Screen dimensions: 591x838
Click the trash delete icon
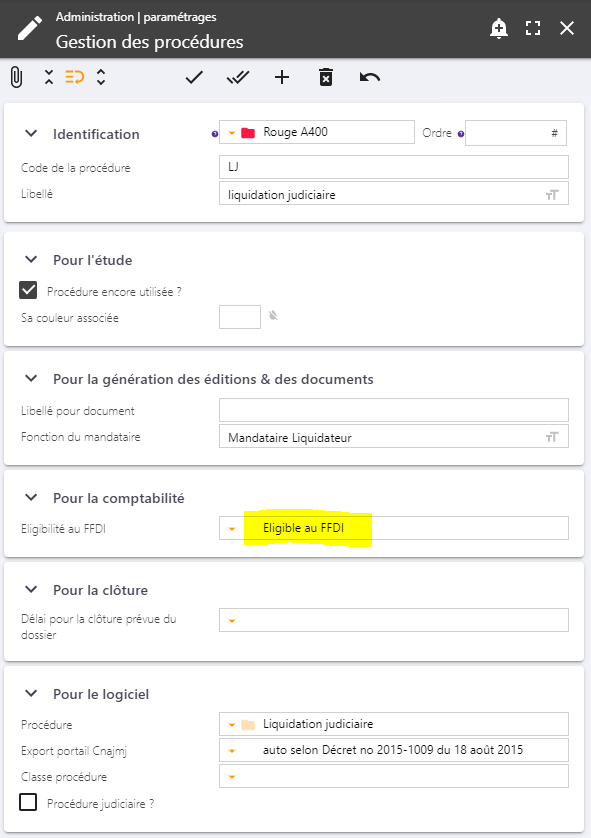[326, 77]
